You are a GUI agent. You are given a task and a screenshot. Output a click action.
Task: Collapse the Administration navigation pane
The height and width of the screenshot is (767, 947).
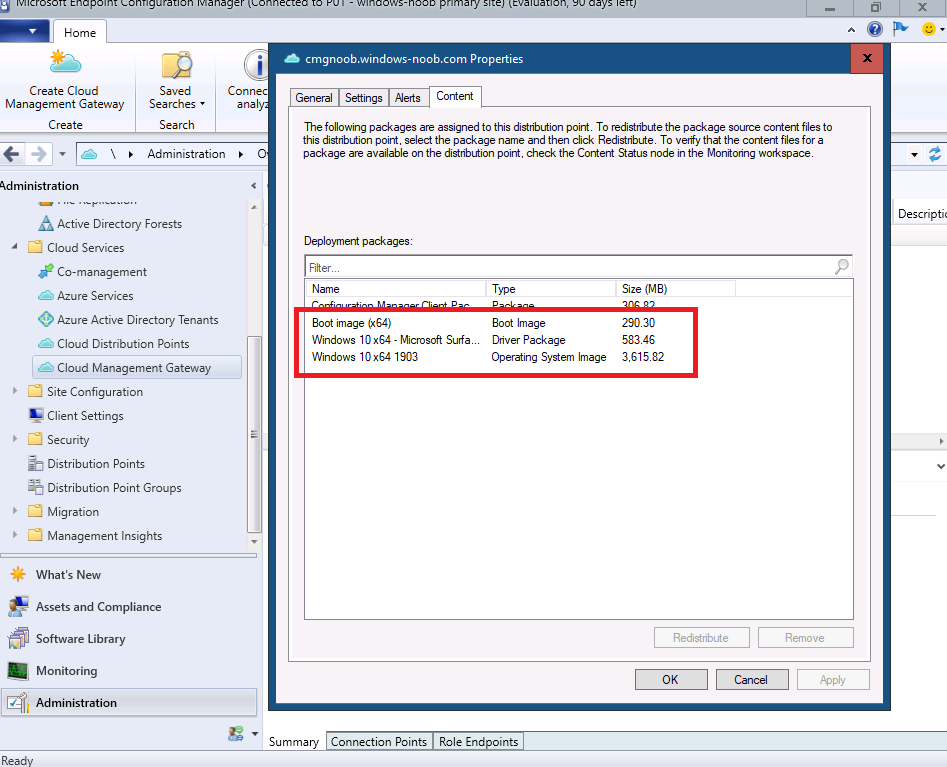(254, 185)
